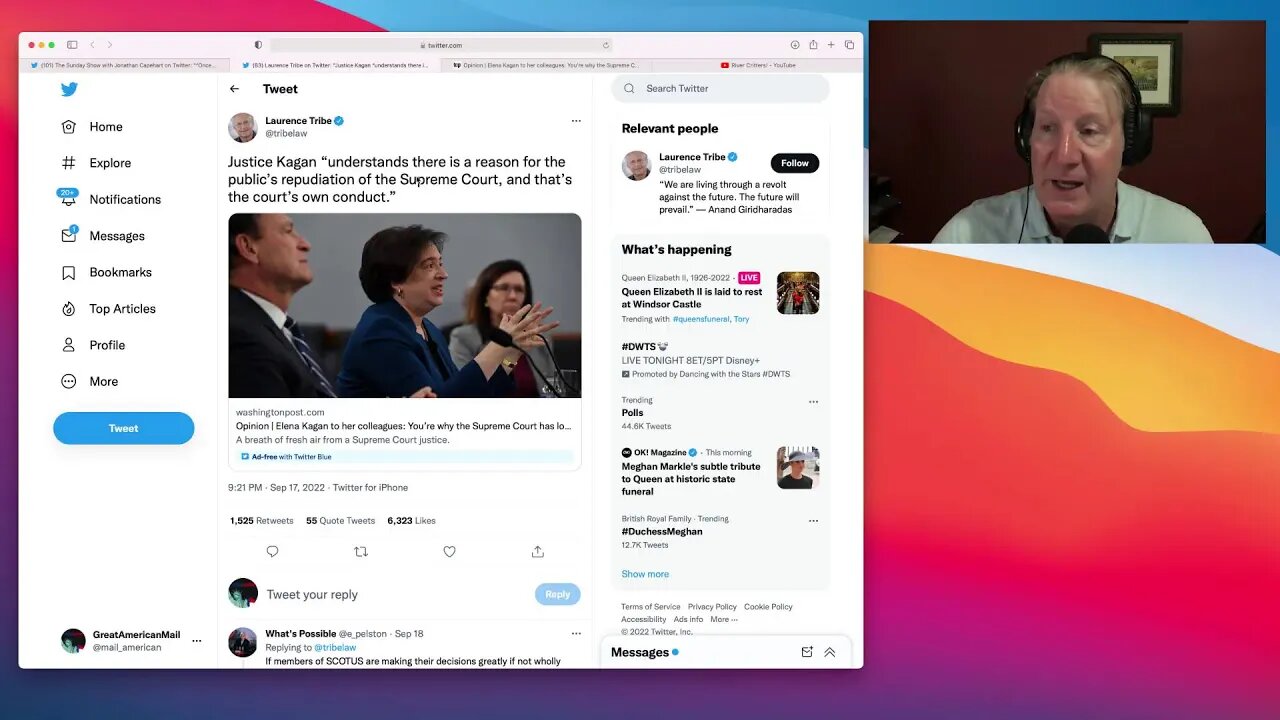Click the Reply button
1280x720 pixels.
(557, 594)
